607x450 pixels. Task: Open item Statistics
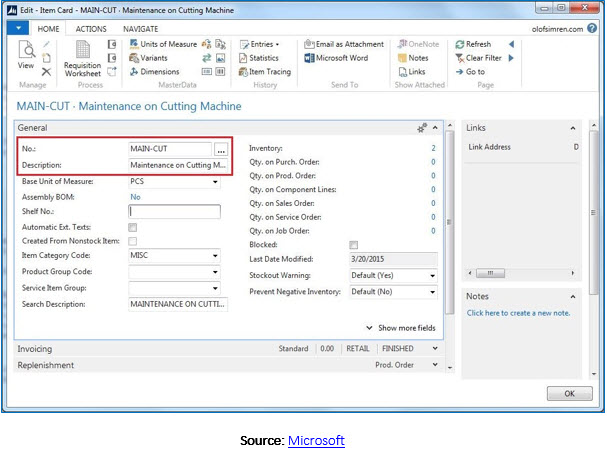point(259,58)
